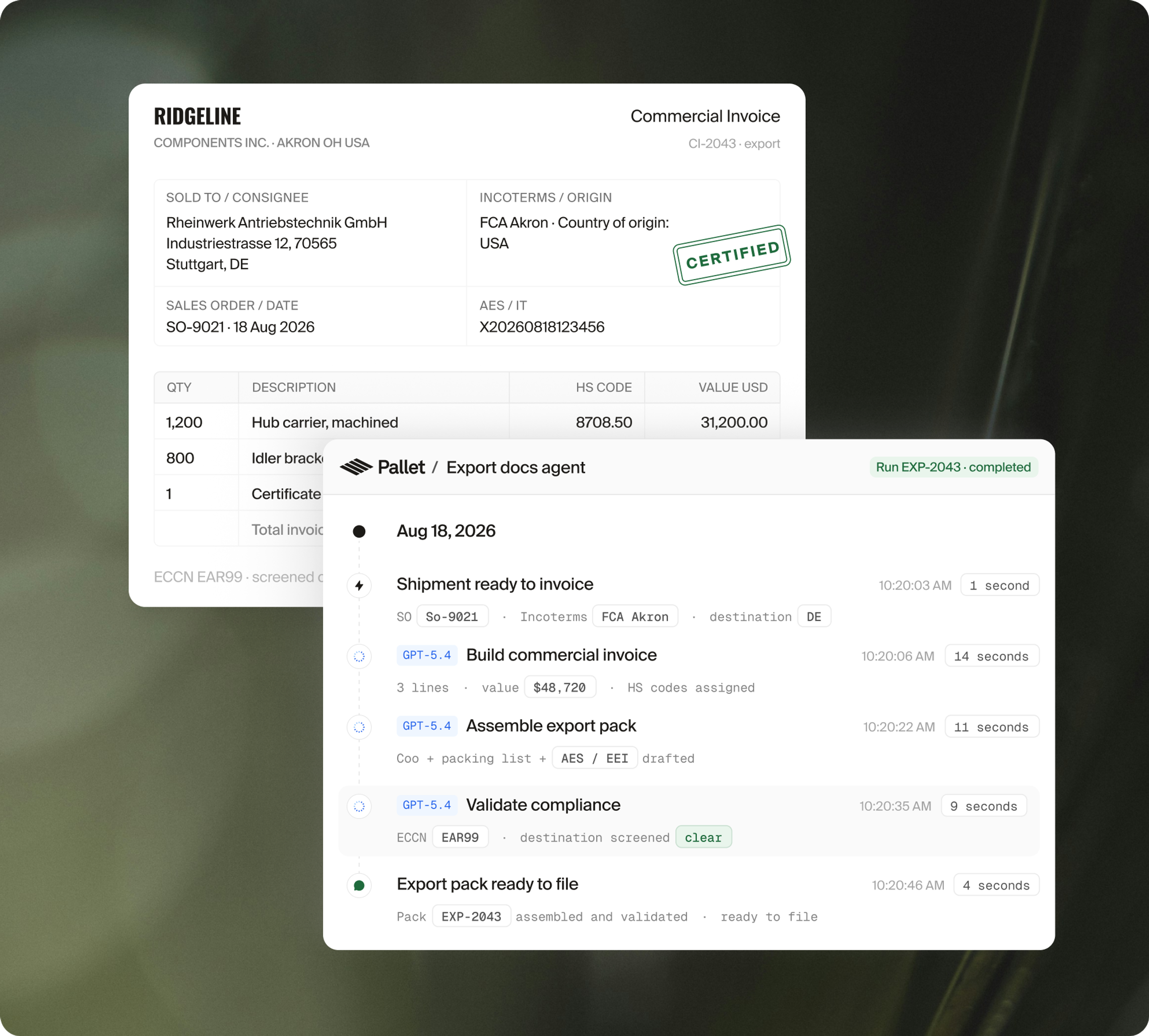Click the INCOTERMS / ORIGIN label
Image resolution: width=1149 pixels, height=1036 pixels.
point(545,198)
